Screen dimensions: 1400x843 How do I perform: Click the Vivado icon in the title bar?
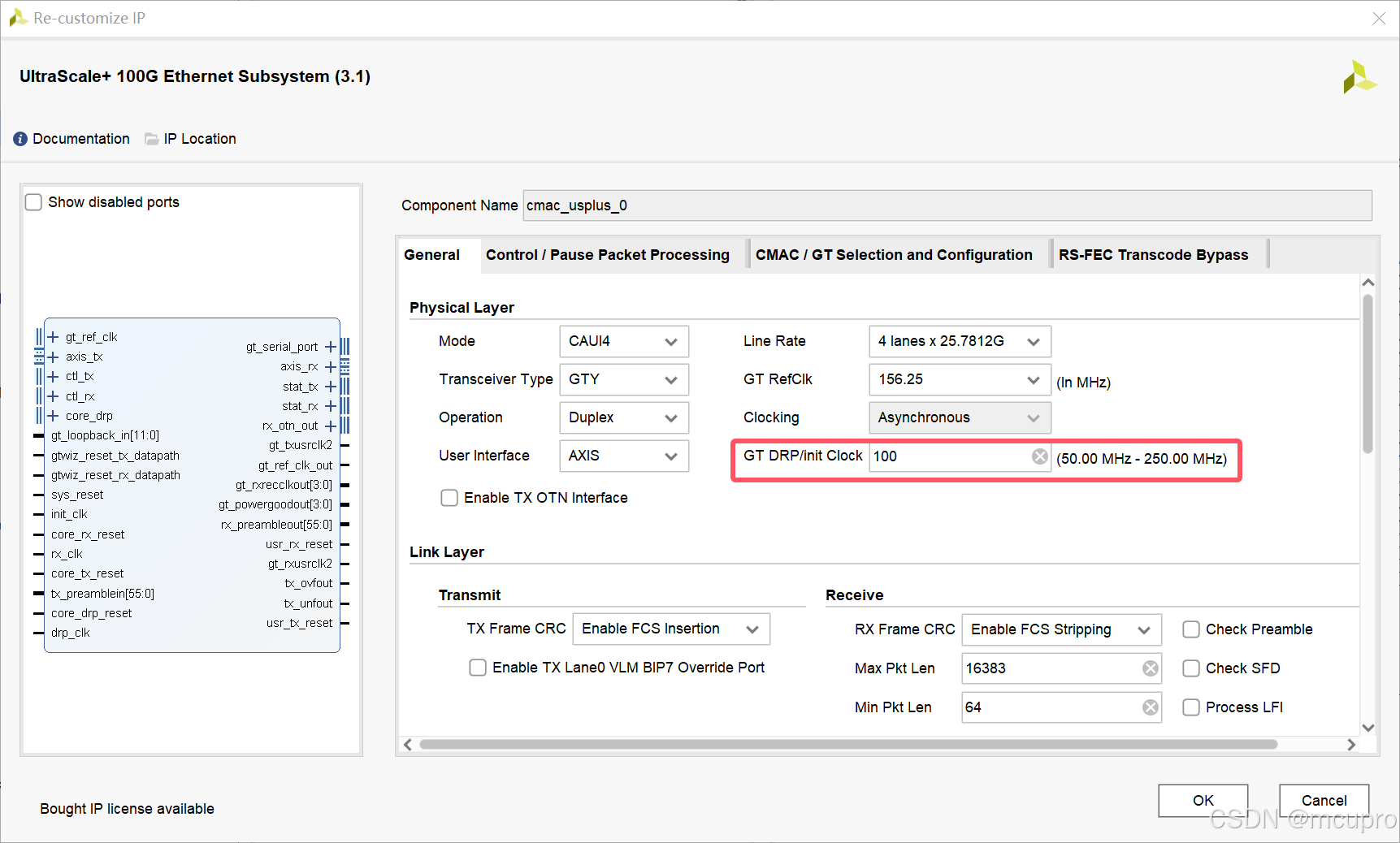[x=18, y=18]
